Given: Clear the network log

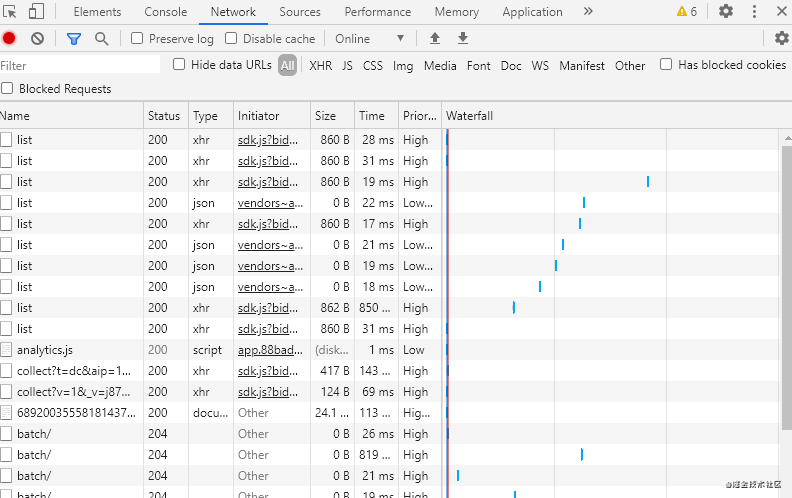Looking at the screenshot, I should [x=37, y=38].
